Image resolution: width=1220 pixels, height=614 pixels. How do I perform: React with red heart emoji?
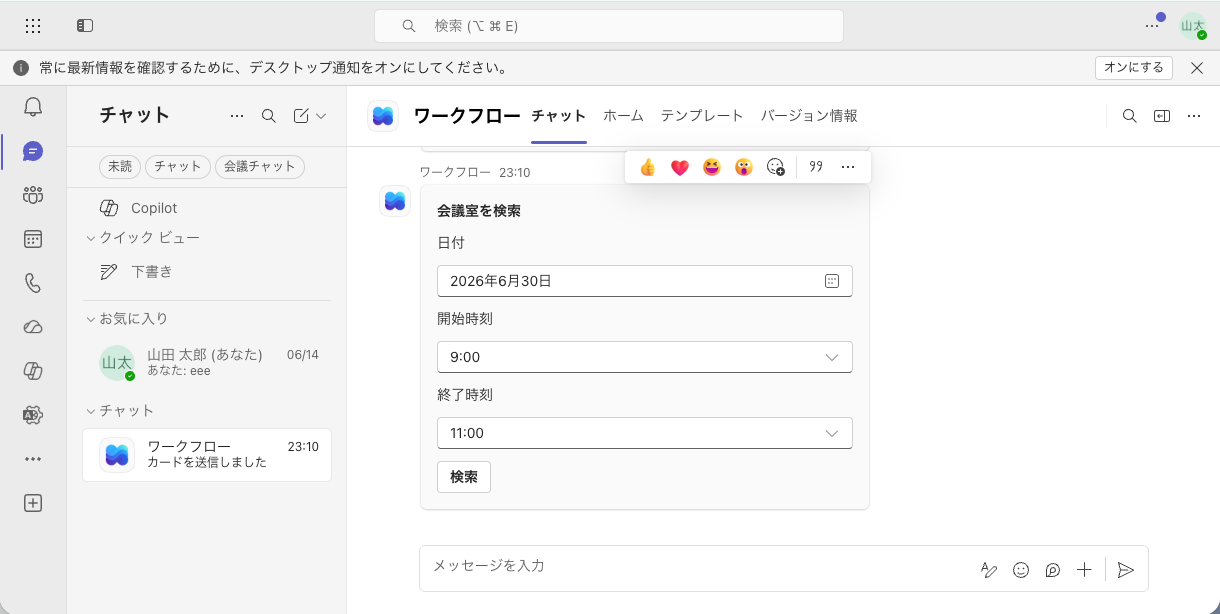point(680,167)
